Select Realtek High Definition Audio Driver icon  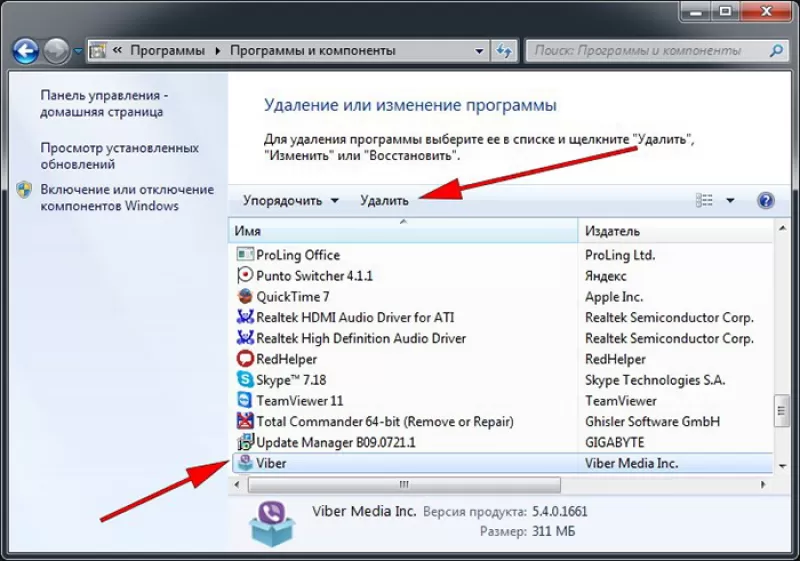[x=245, y=338]
